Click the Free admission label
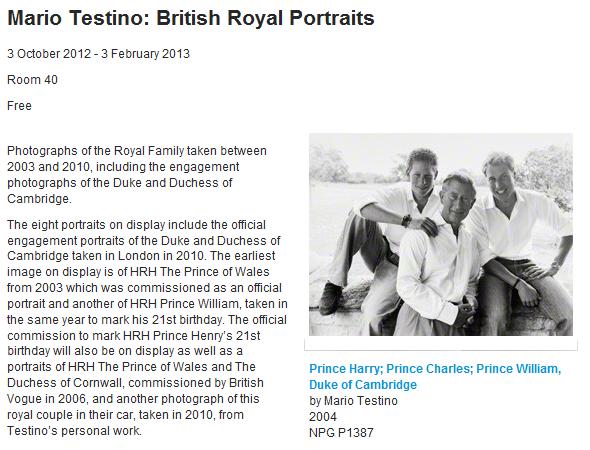The width and height of the screenshot is (590, 450). [x=19, y=106]
